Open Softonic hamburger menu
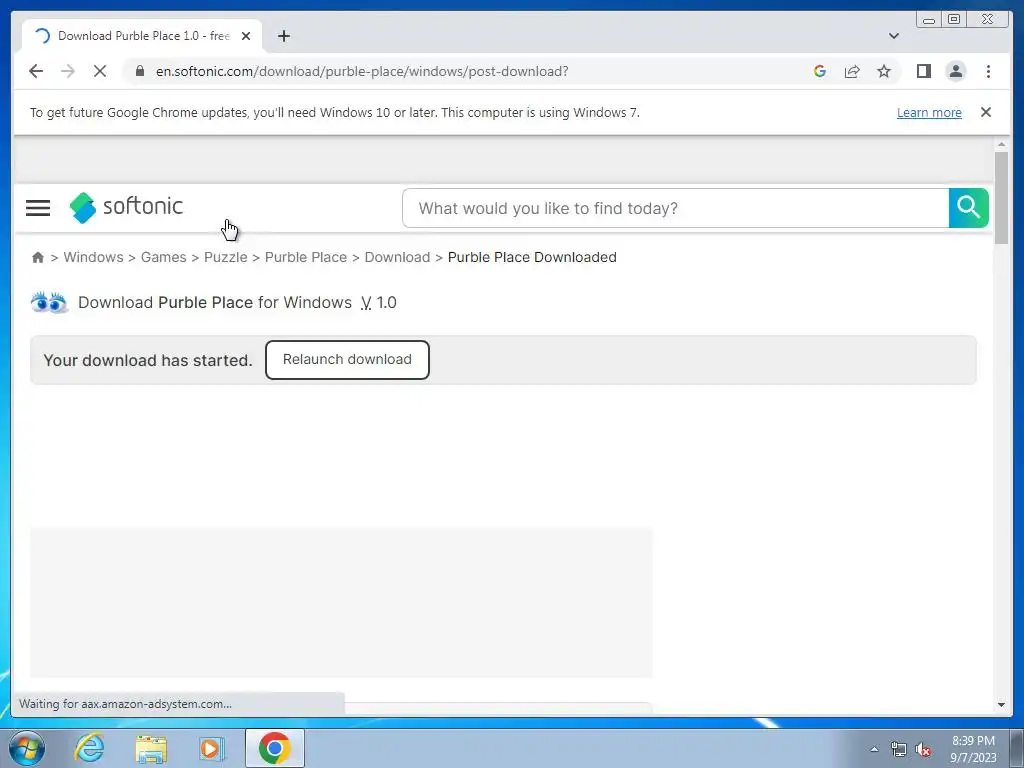The width and height of the screenshot is (1024, 768). coord(38,208)
